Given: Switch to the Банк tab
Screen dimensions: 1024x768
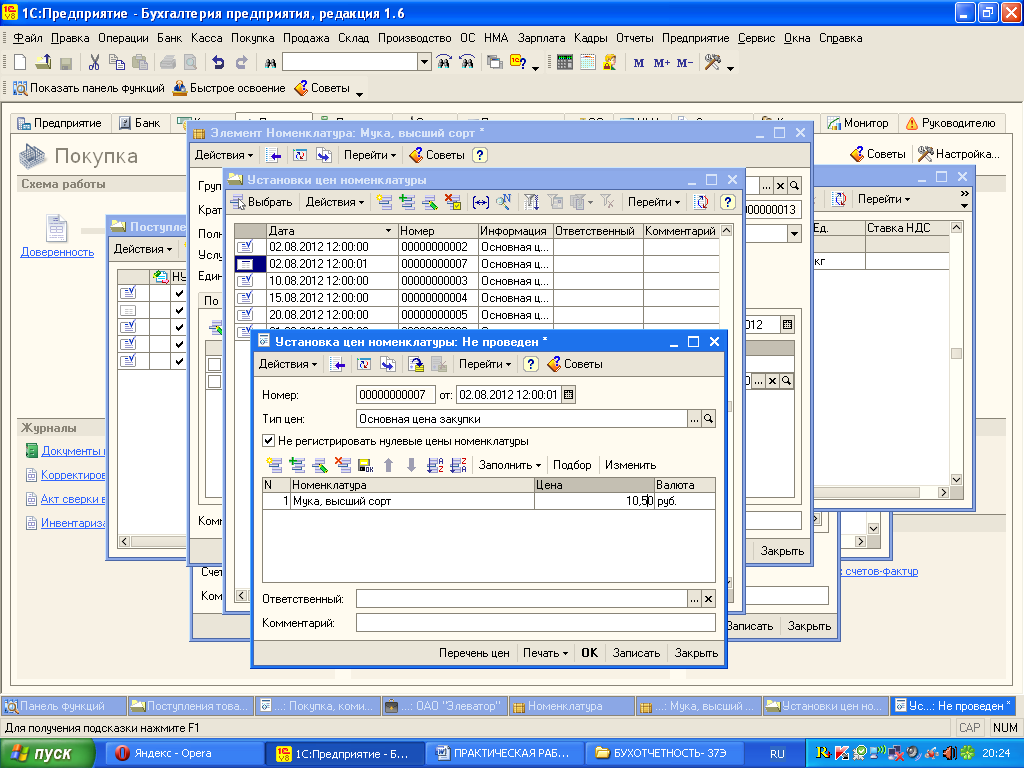Looking at the screenshot, I should (x=140, y=123).
